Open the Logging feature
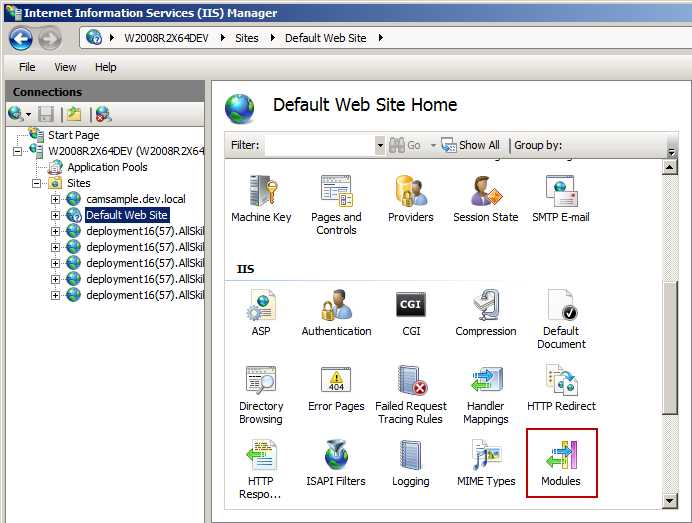 [410, 463]
